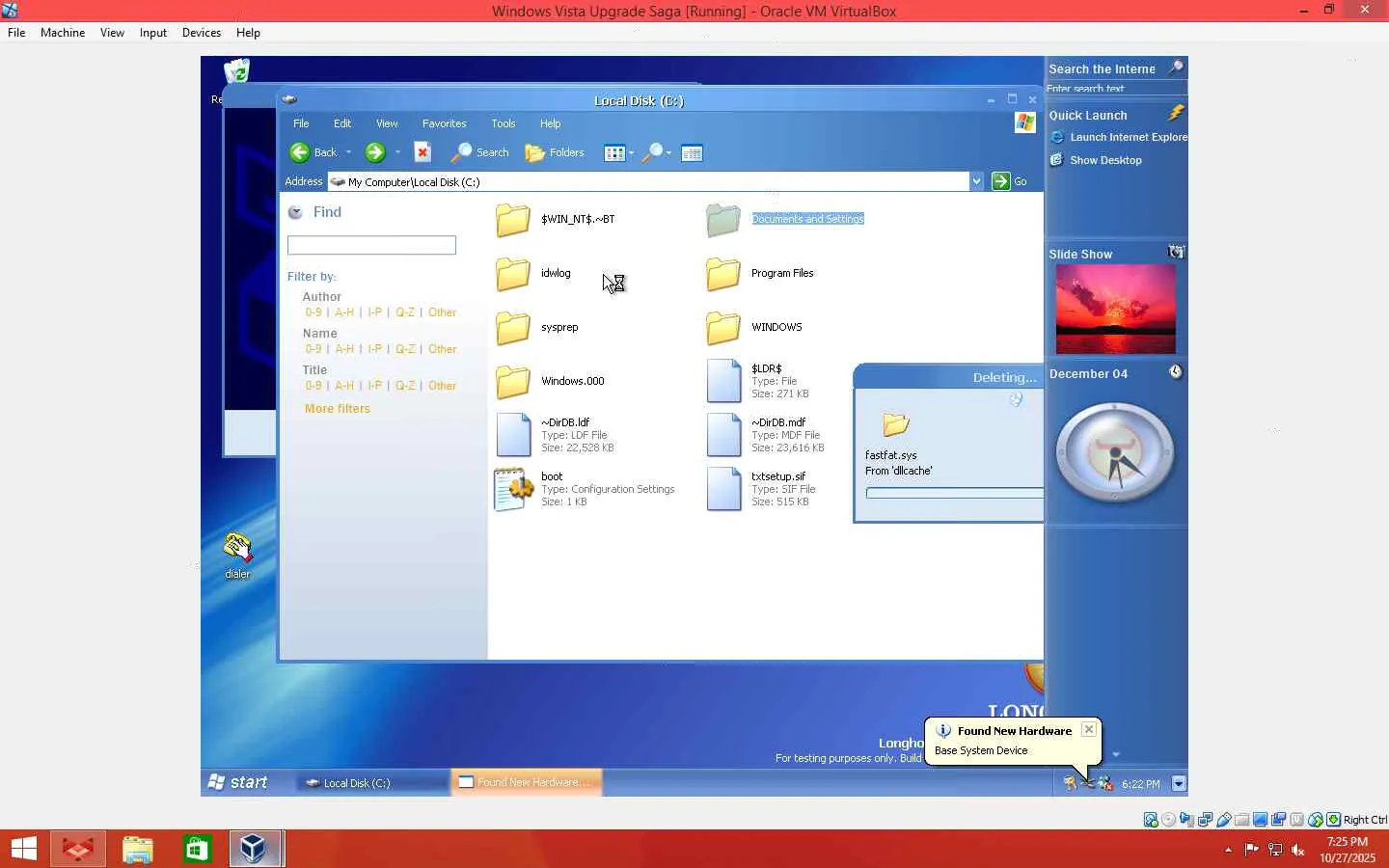1389x868 pixels.
Task: Open the Forward button history dropdown arrow
Action: (397, 152)
